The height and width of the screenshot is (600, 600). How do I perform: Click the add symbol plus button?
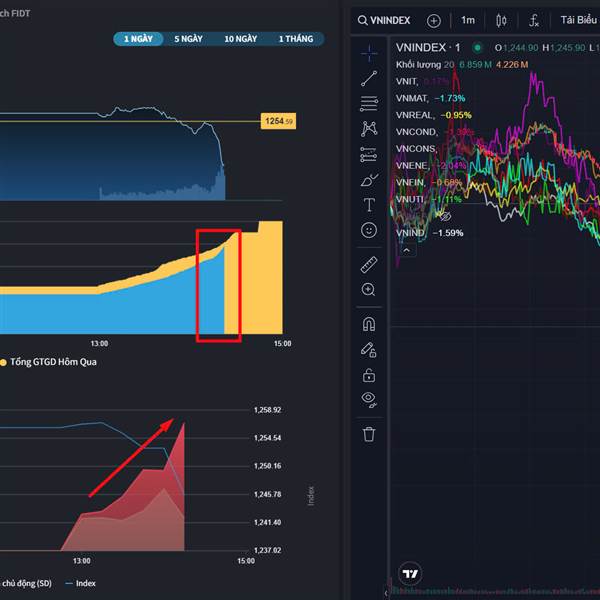point(433,20)
